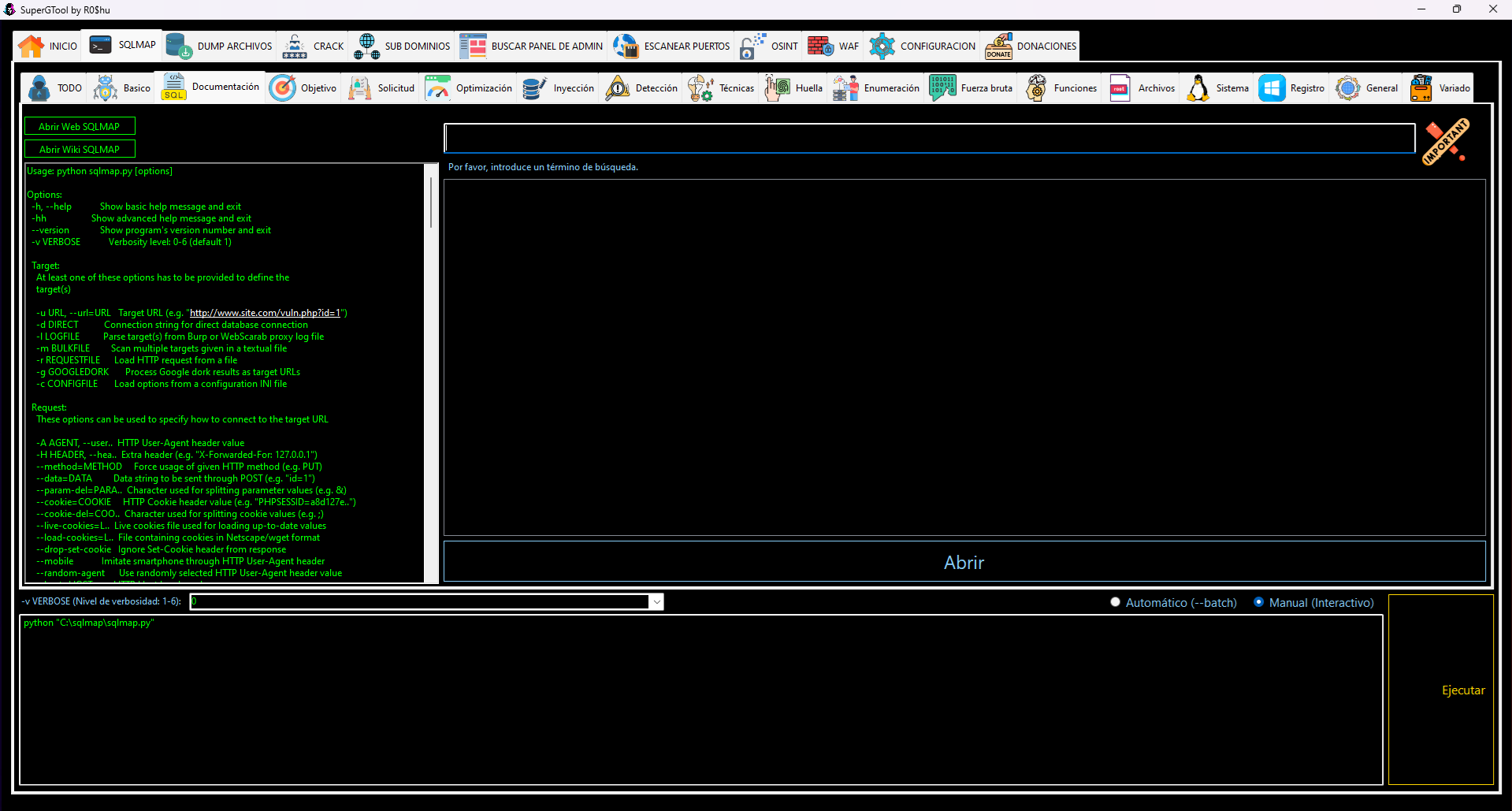Click the Fuerza bruta binary icon
The height and width of the screenshot is (811, 1512).
coord(942,88)
